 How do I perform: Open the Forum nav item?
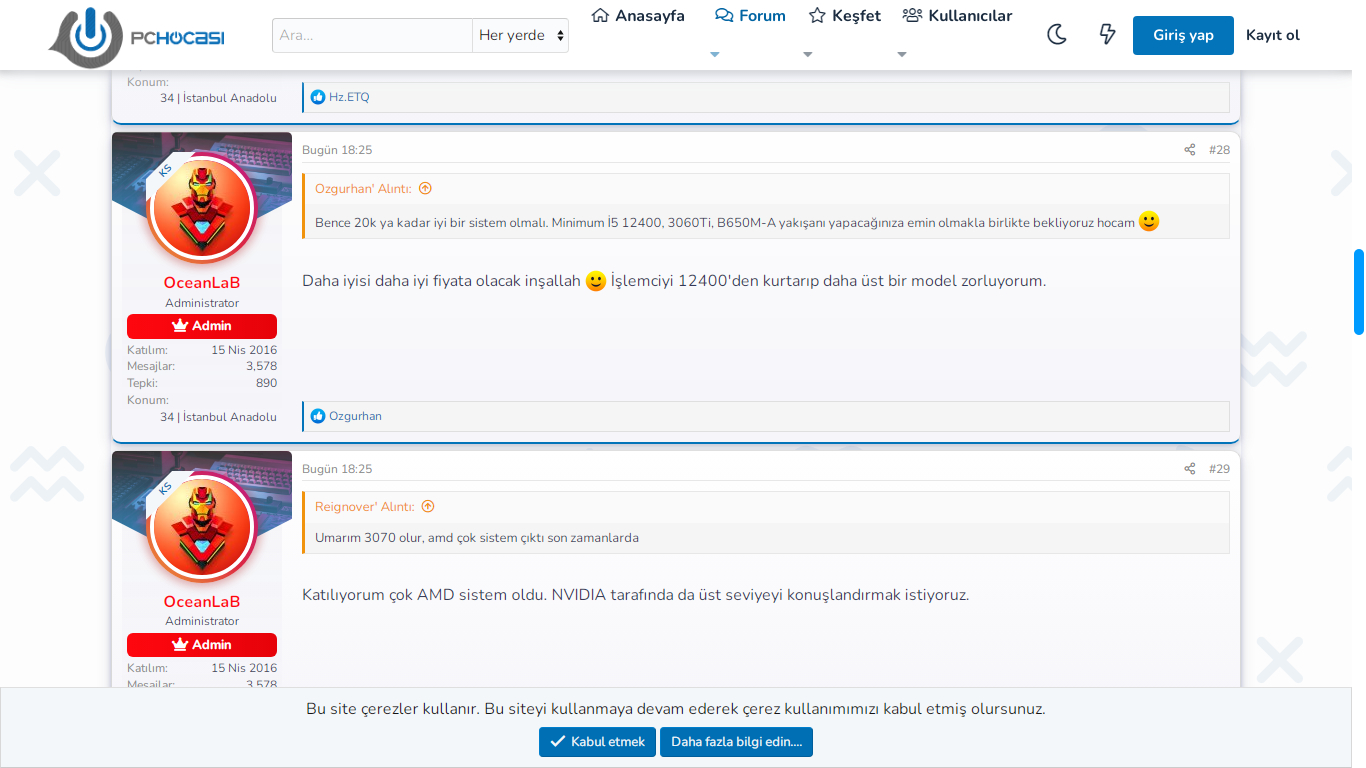750,16
